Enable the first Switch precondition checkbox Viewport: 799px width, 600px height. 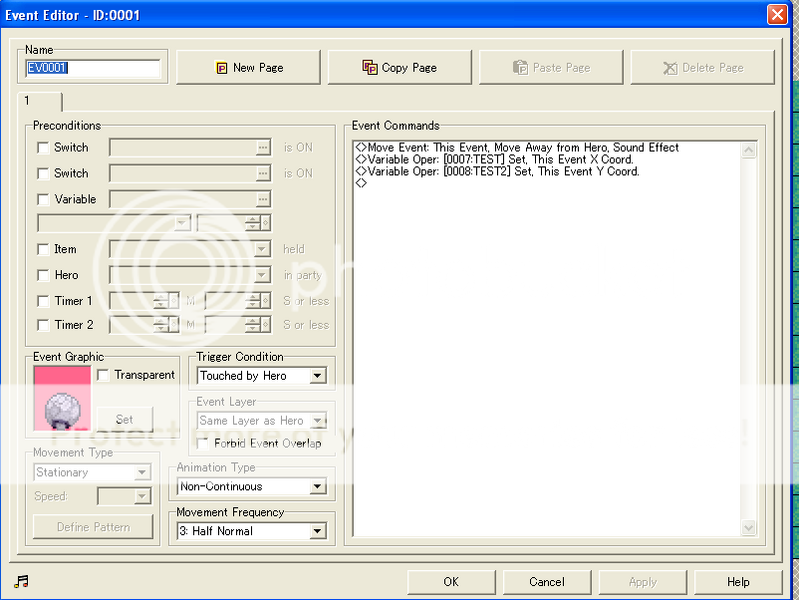(x=42, y=147)
